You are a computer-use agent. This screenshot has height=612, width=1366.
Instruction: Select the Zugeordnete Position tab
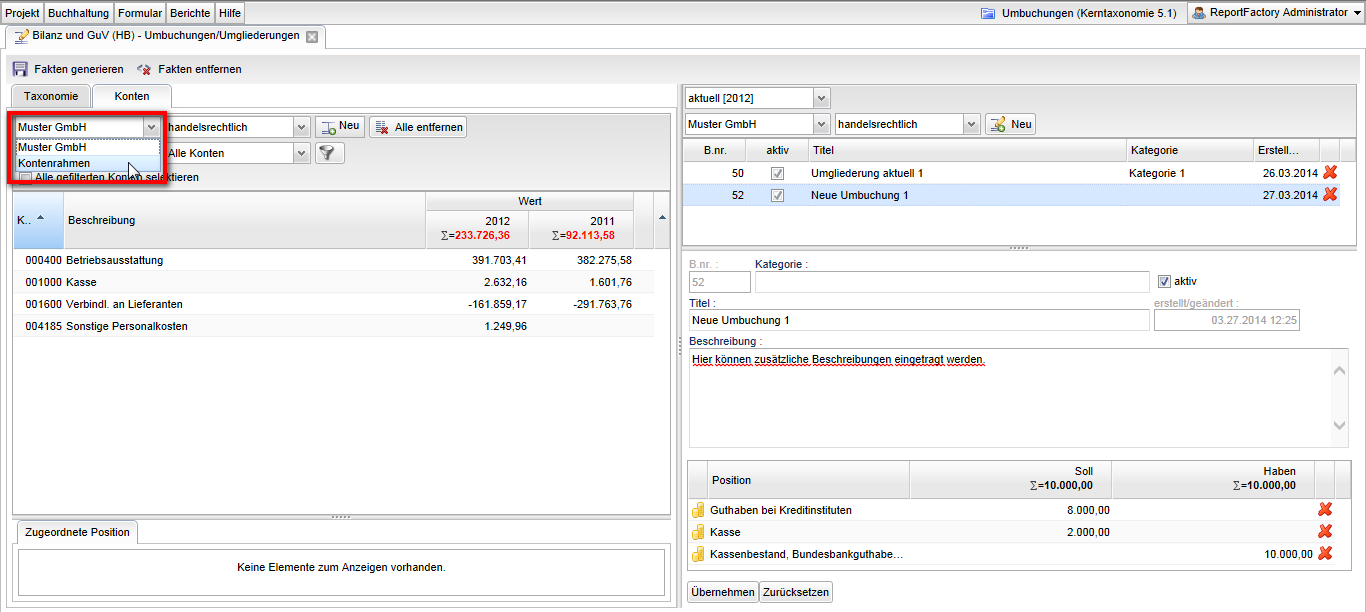click(x=77, y=532)
